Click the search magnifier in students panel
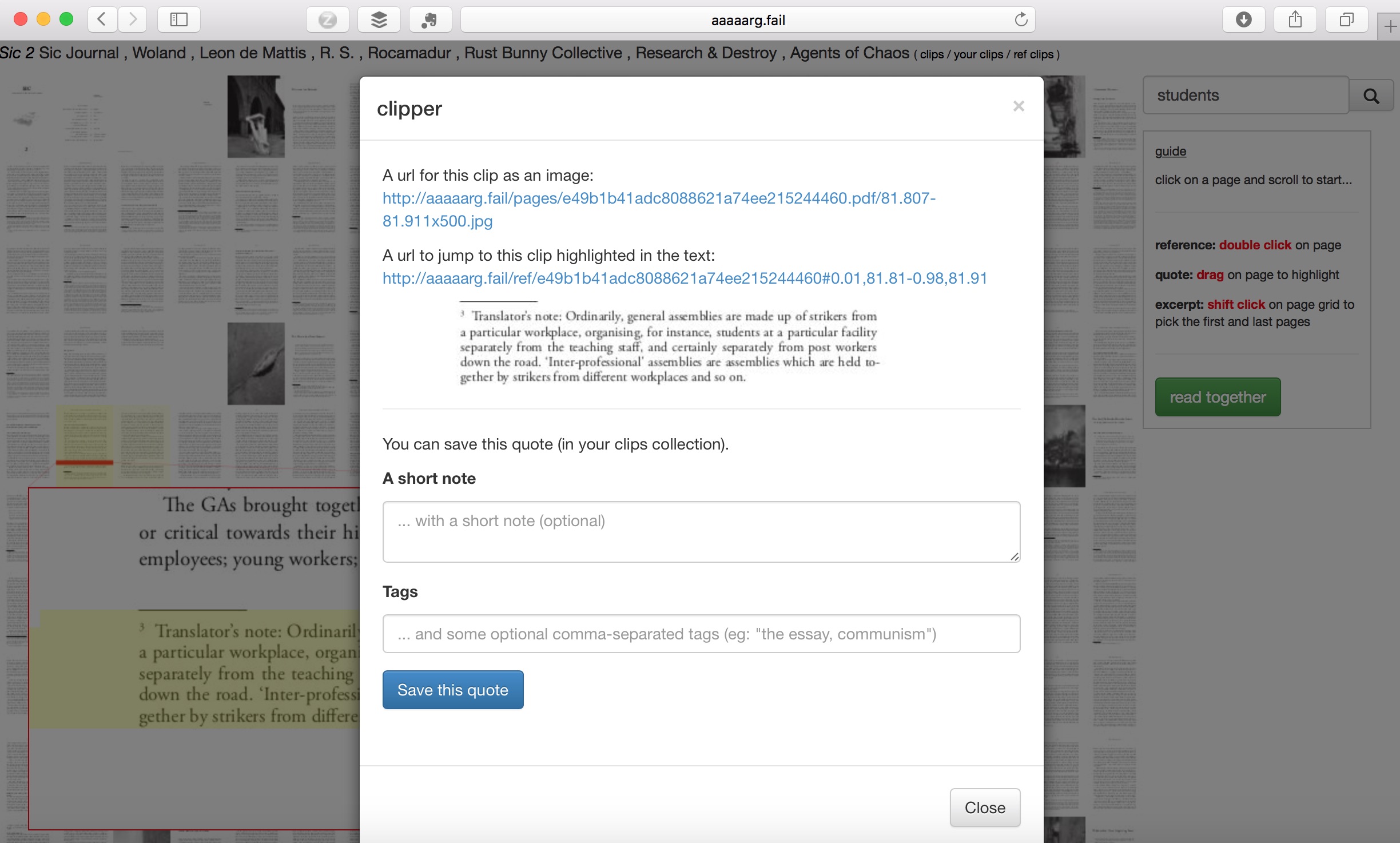Viewport: 1400px width, 843px height. point(1371,95)
